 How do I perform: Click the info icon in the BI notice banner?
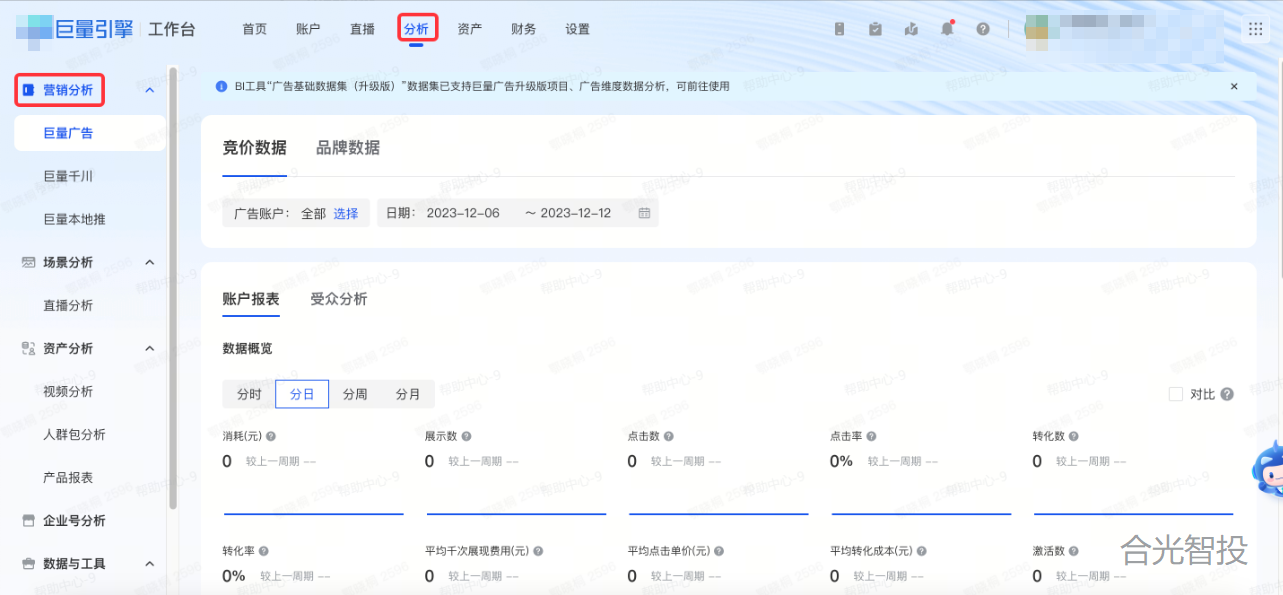(221, 87)
